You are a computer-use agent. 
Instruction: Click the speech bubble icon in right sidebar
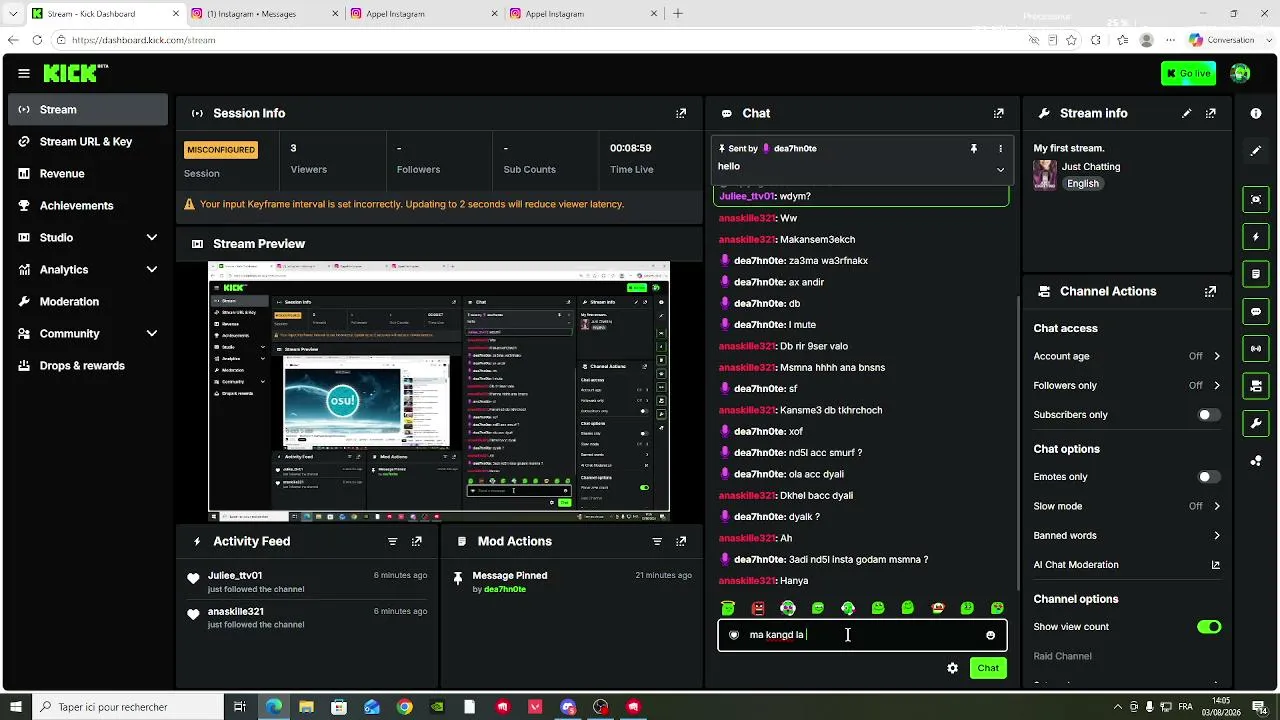tap(1256, 311)
